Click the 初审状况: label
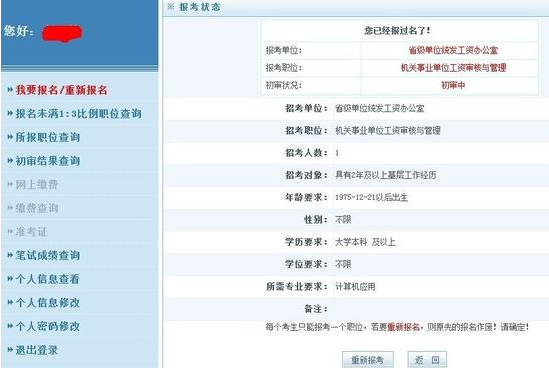The width and height of the screenshot is (549, 371). 284,85
